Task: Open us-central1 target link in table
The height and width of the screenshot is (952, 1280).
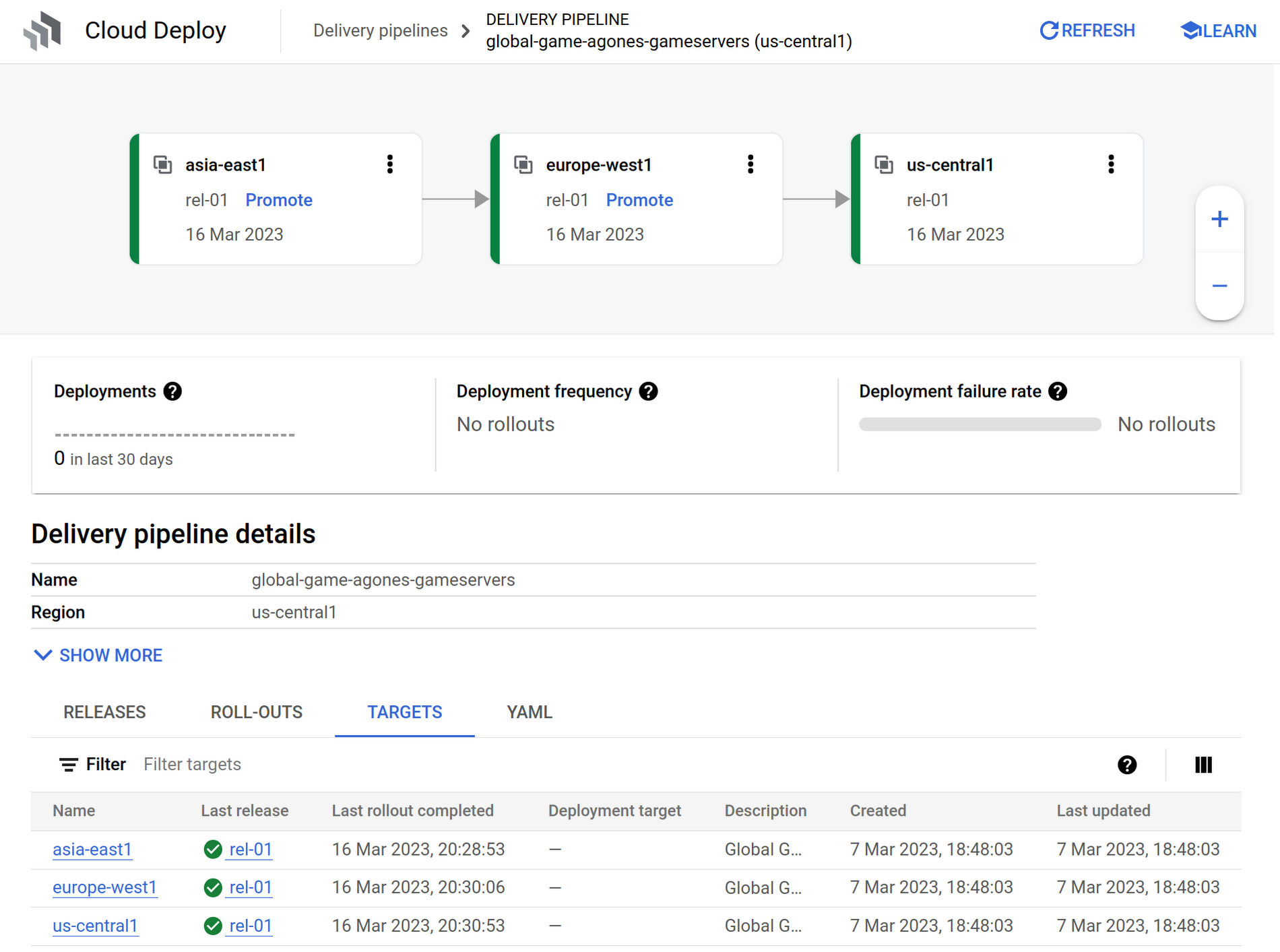Action: (x=95, y=926)
